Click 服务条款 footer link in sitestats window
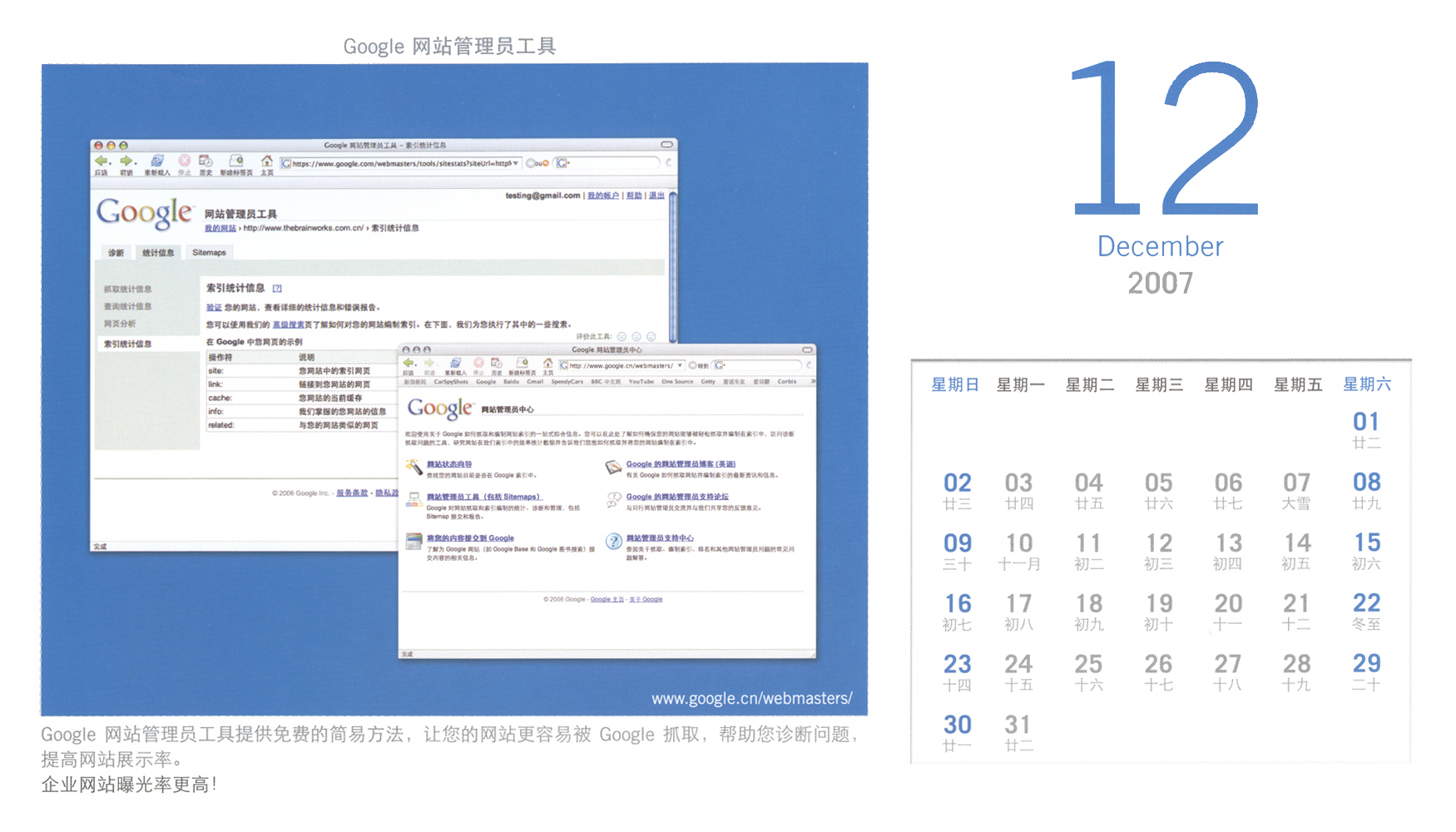This screenshot has width=1456, height=832. coord(352,493)
